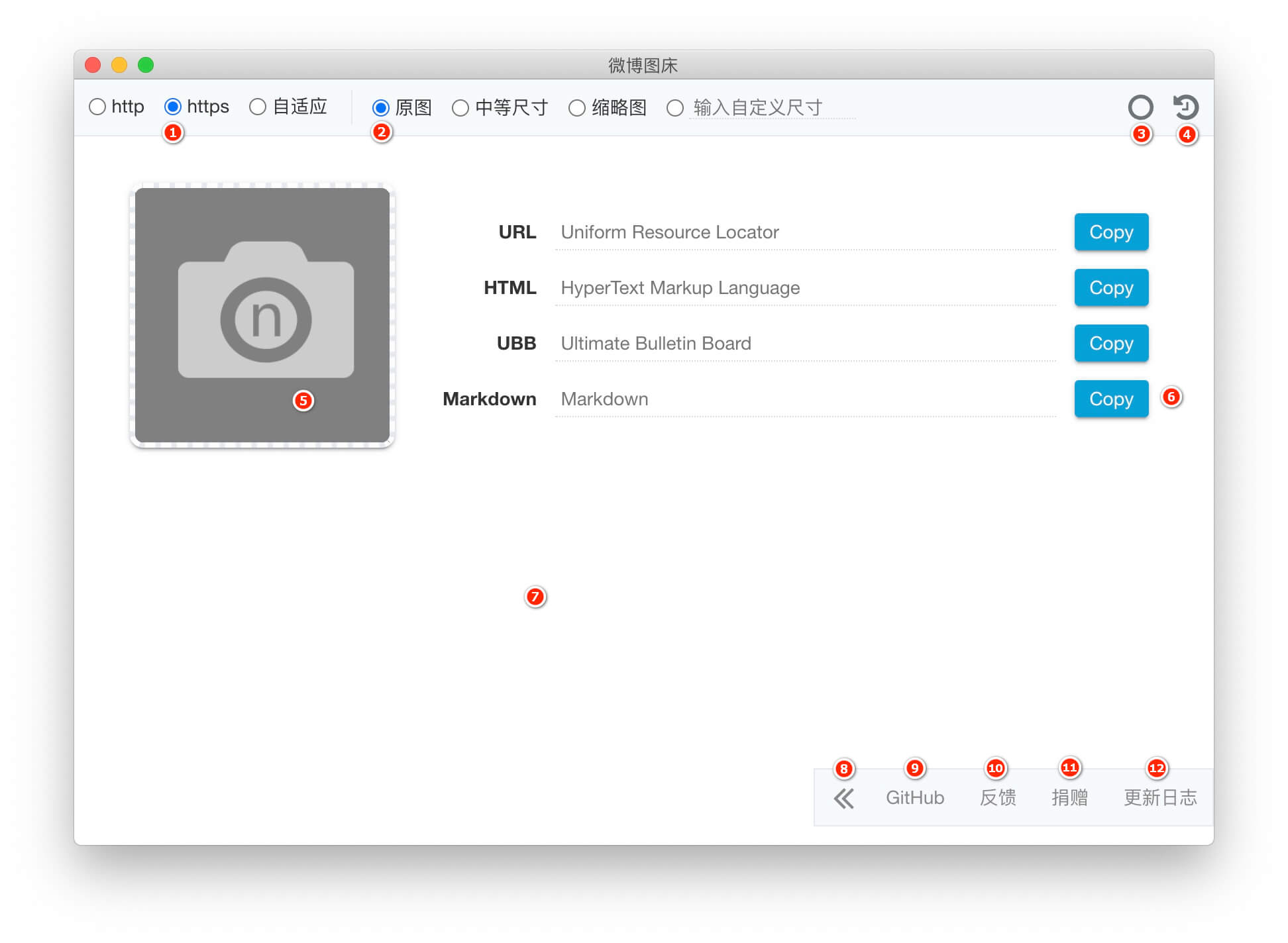Select 缩略图 thumbnail size option

[577, 108]
